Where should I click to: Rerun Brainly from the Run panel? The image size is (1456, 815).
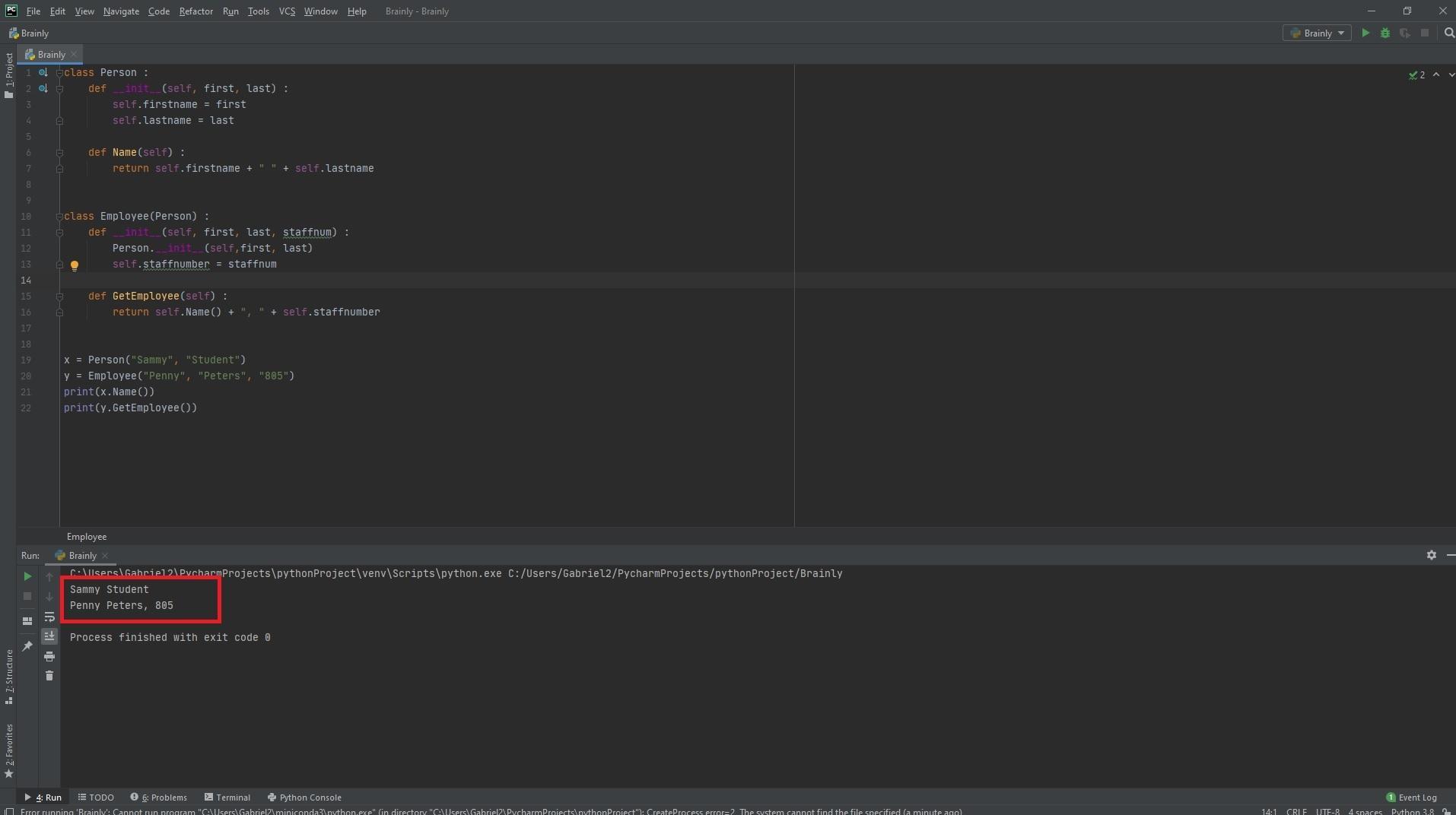click(27, 577)
